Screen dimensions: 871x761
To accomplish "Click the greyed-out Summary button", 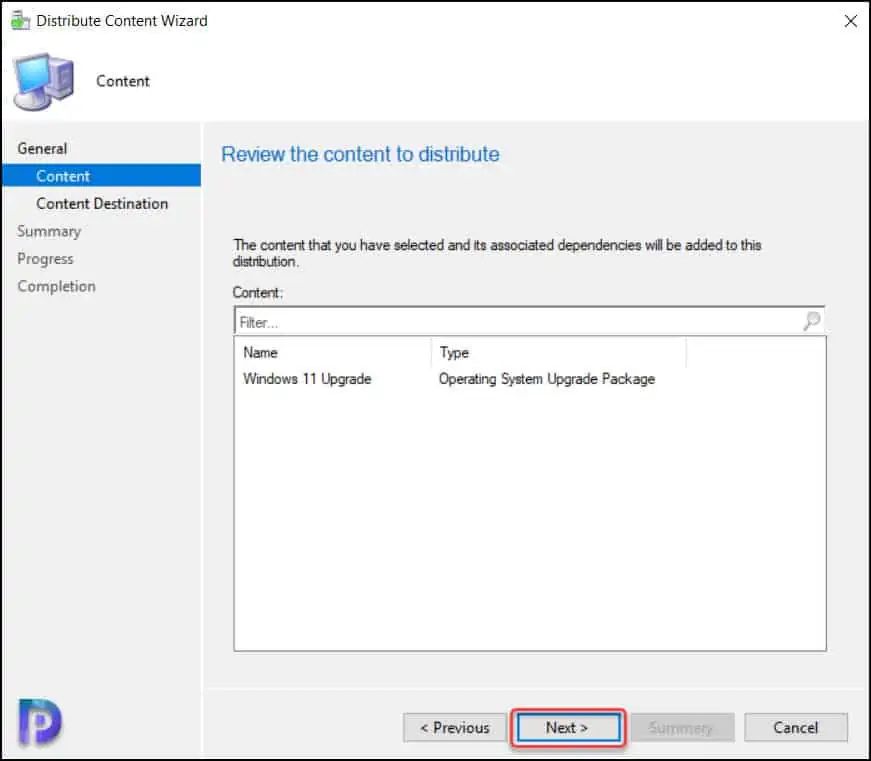I will point(682,727).
